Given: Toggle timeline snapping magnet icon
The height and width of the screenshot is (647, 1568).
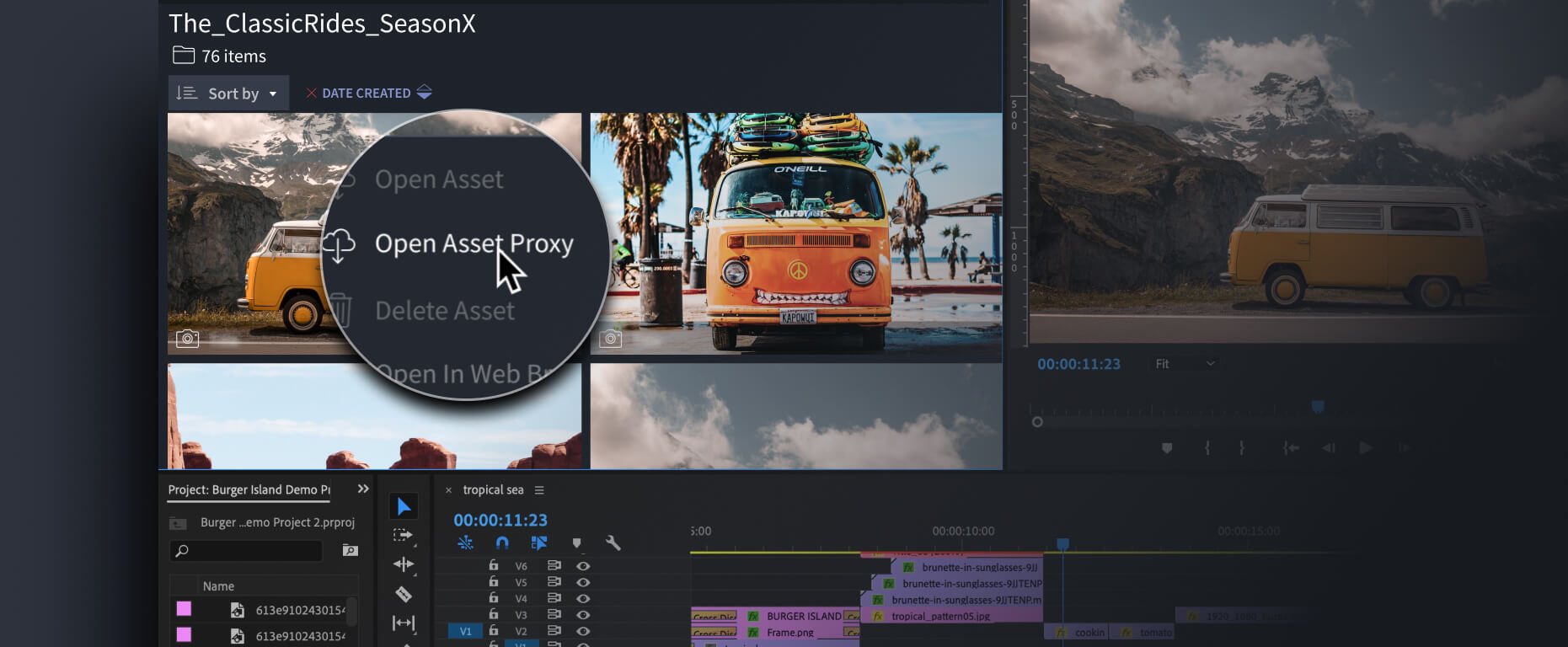Looking at the screenshot, I should click(502, 543).
